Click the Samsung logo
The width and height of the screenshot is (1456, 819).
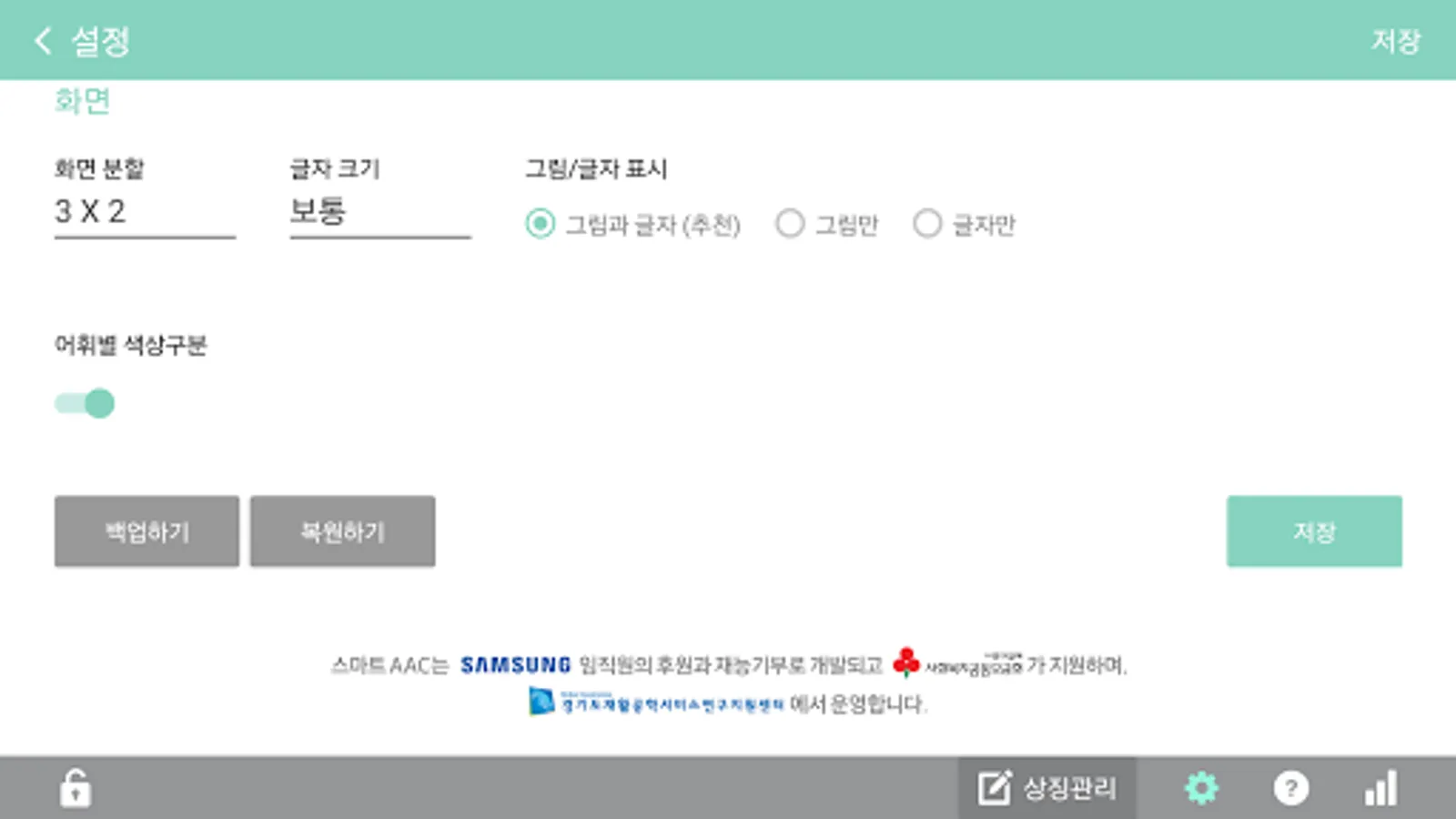pyautogui.click(x=515, y=665)
